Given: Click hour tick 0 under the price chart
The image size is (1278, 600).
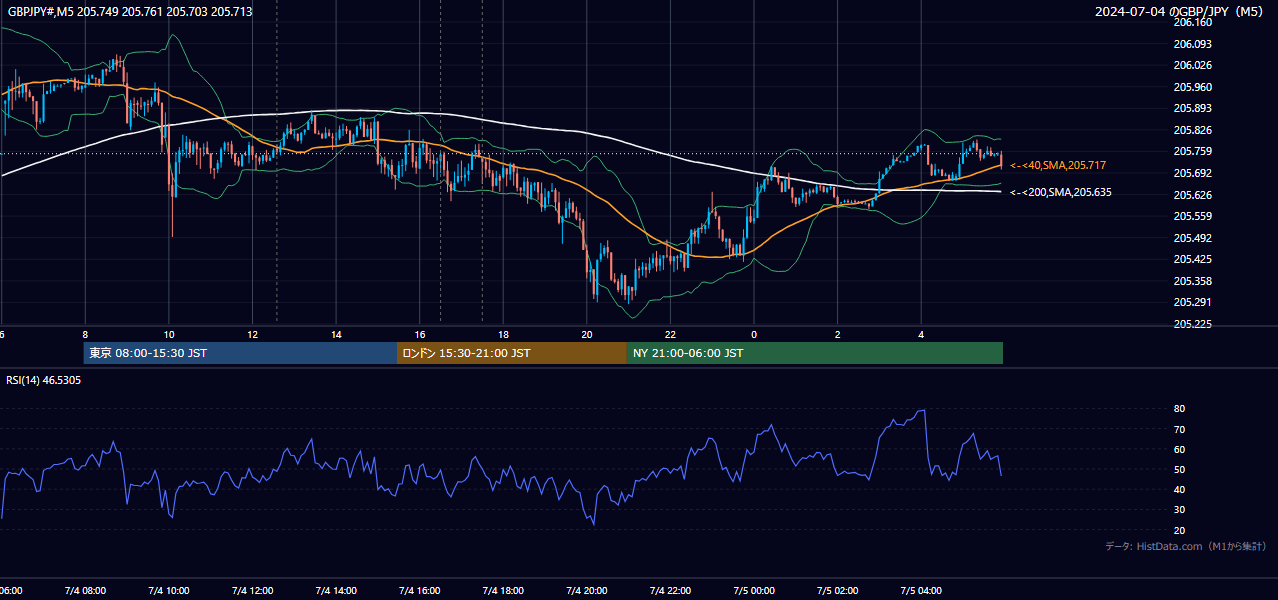Looking at the screenshot, I should [x=754, y=335].
